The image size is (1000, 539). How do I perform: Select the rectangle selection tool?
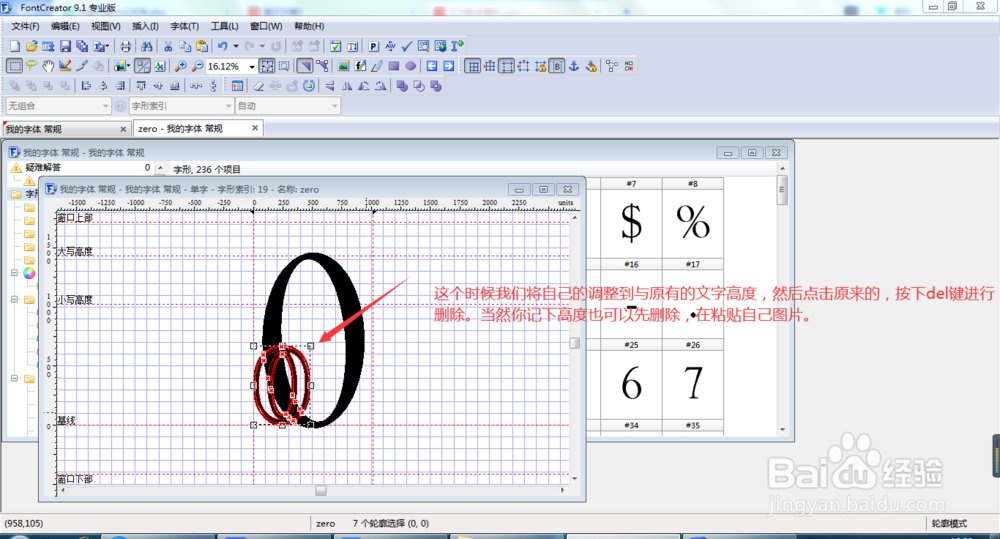pyautogui.click(x=14, y=66)
